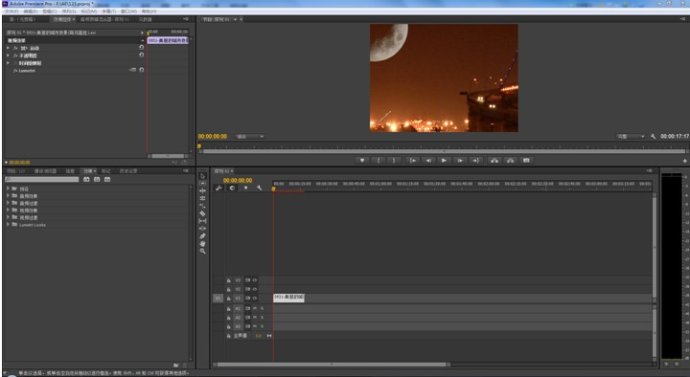Select the Zoom tool in tools panel

(x=202, y=251)
